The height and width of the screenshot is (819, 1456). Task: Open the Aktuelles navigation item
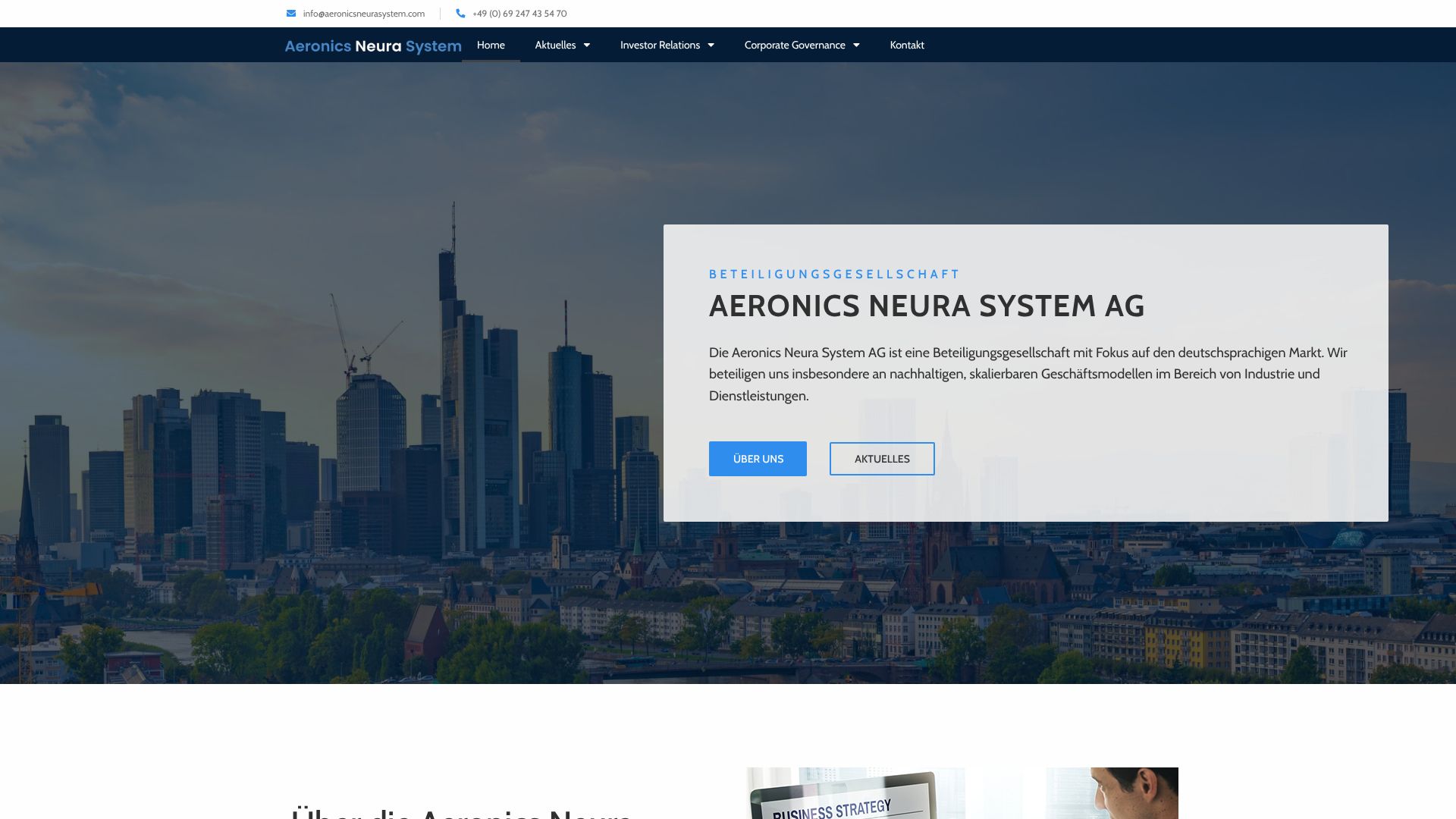pos(555,45)
